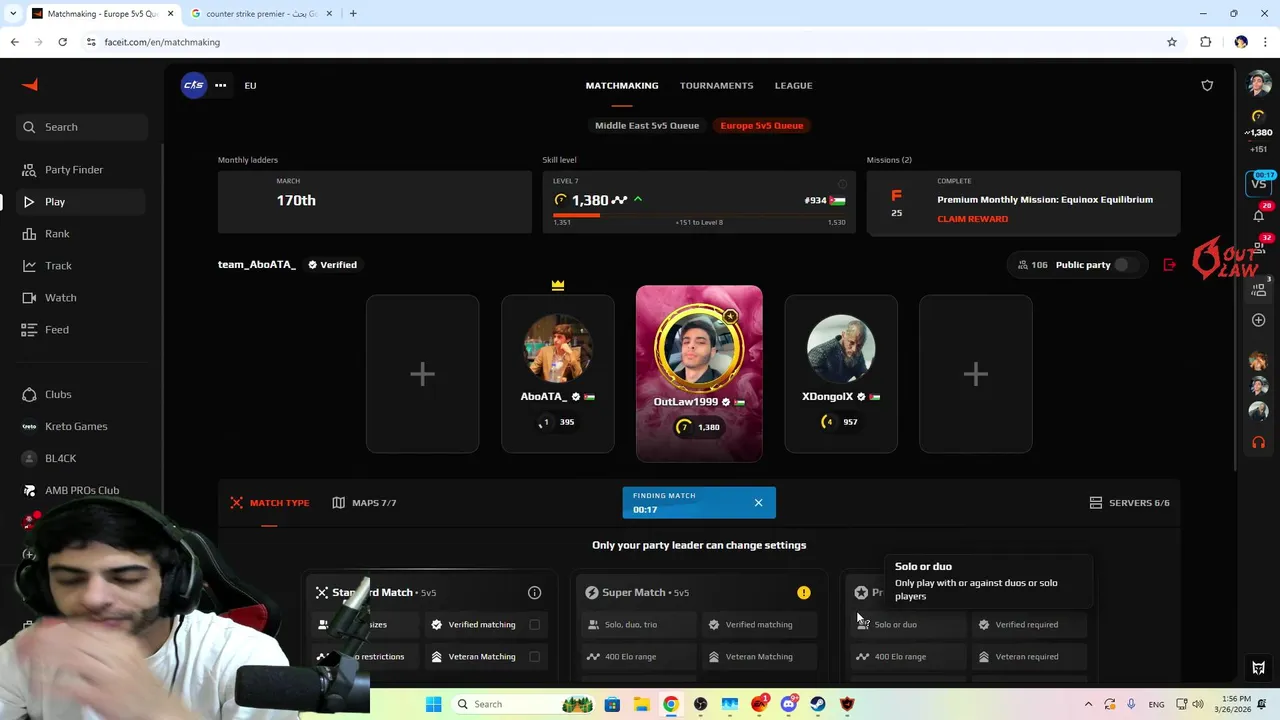
Task: Open the SERVERS 6/6 settings
Action: coord(1129,503)
